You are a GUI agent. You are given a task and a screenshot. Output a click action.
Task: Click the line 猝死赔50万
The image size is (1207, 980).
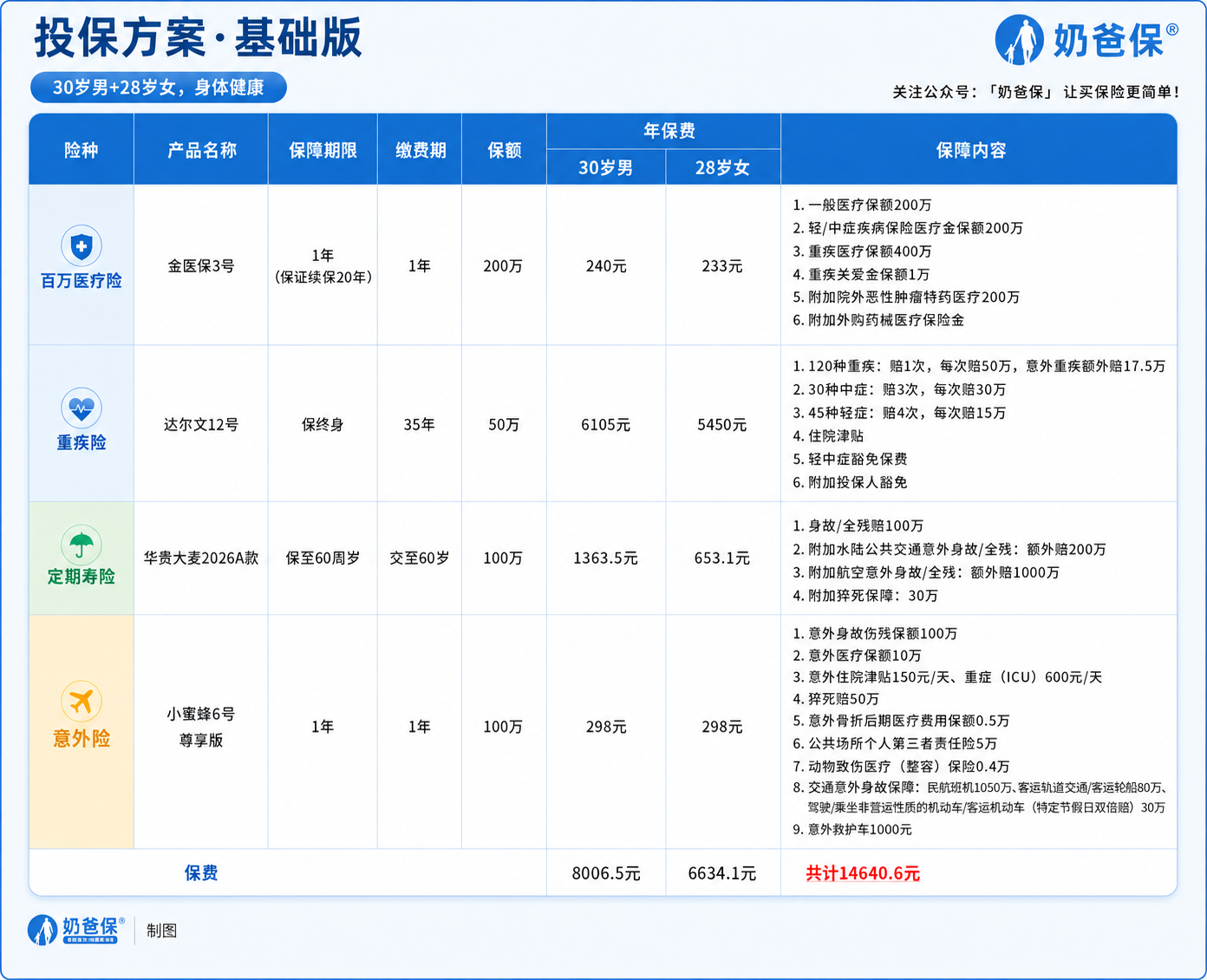pos(836,699)
